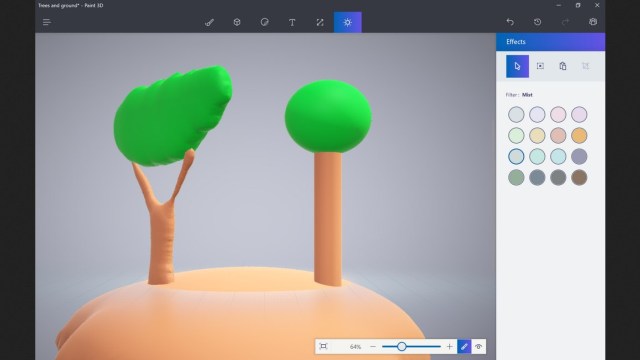Choose the brown filter swatch
Image resolution: width=640 pixels, height=360 pixels.
(579, 178)
